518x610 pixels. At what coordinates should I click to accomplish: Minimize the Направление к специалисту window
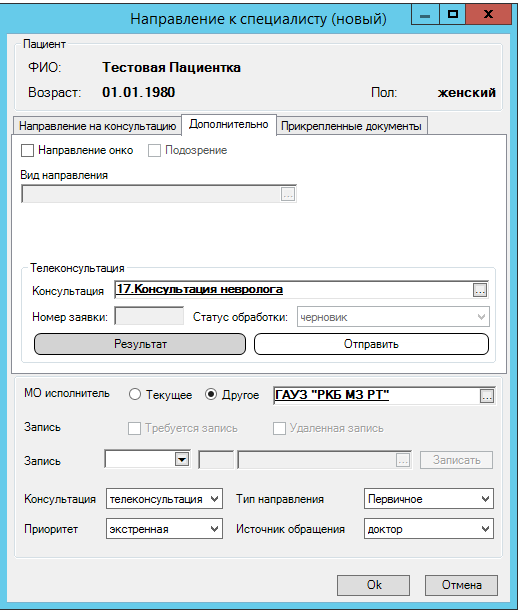tap(425, 15)
